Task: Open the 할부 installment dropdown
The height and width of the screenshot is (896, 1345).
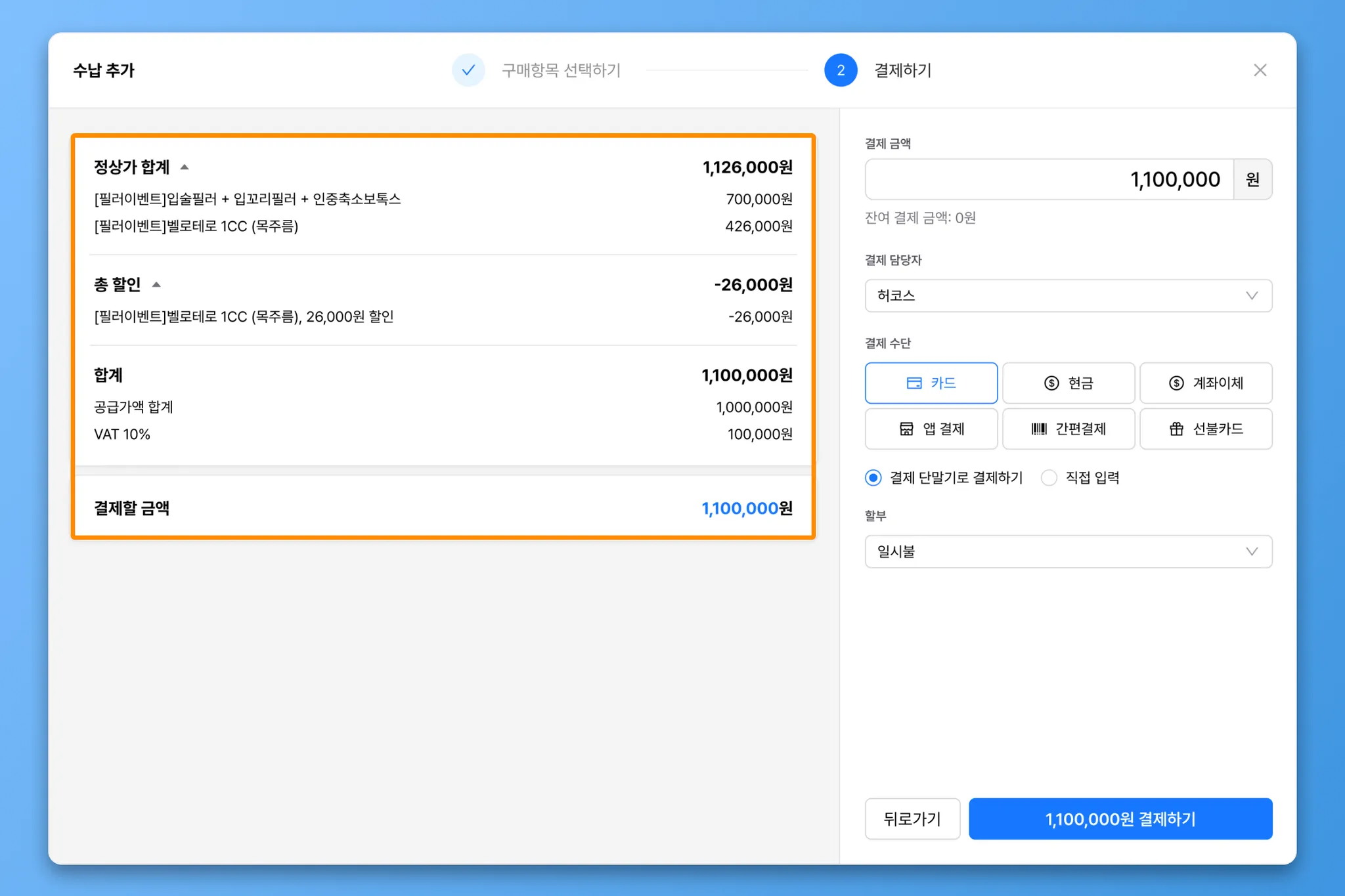Action: point(1068,551)
